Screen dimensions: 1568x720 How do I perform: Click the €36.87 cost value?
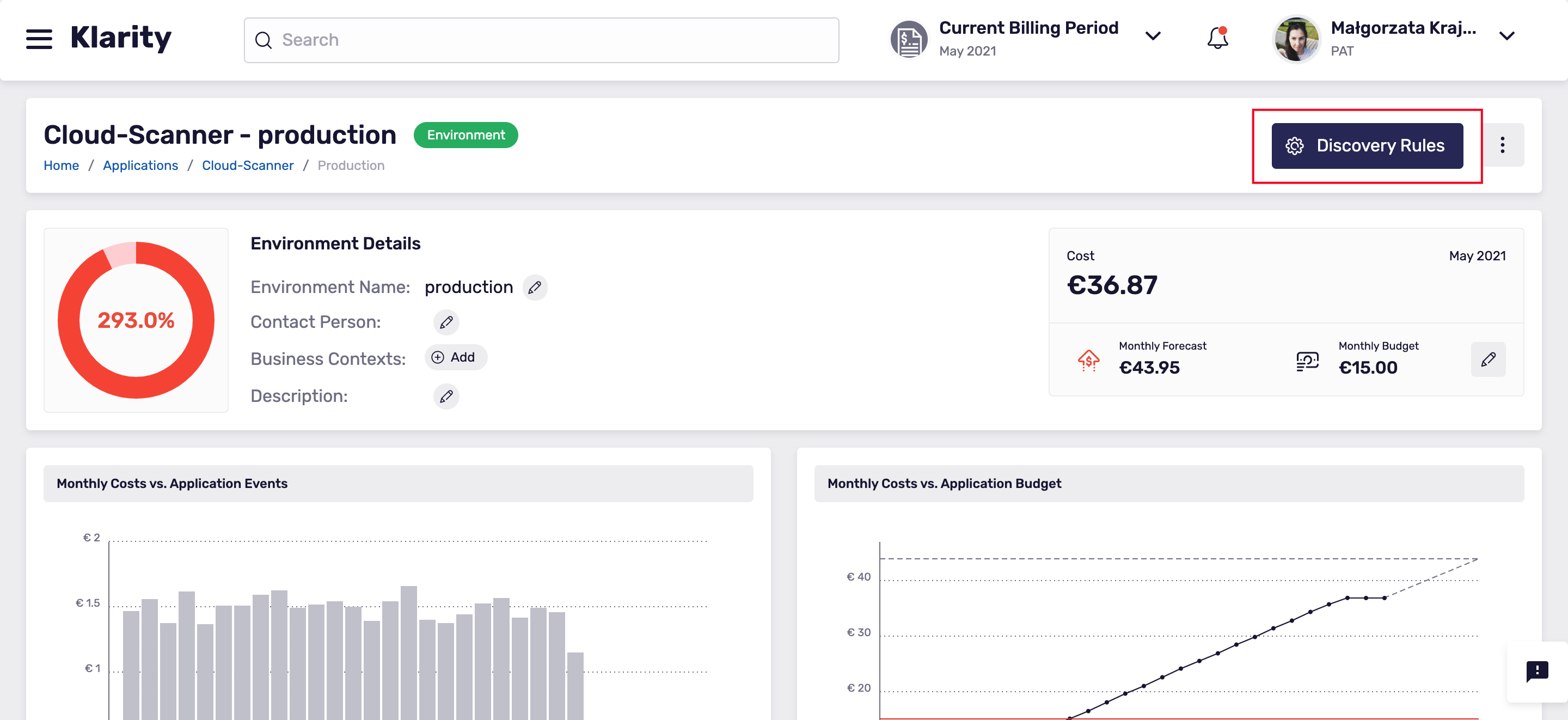tap(1112, 286)
